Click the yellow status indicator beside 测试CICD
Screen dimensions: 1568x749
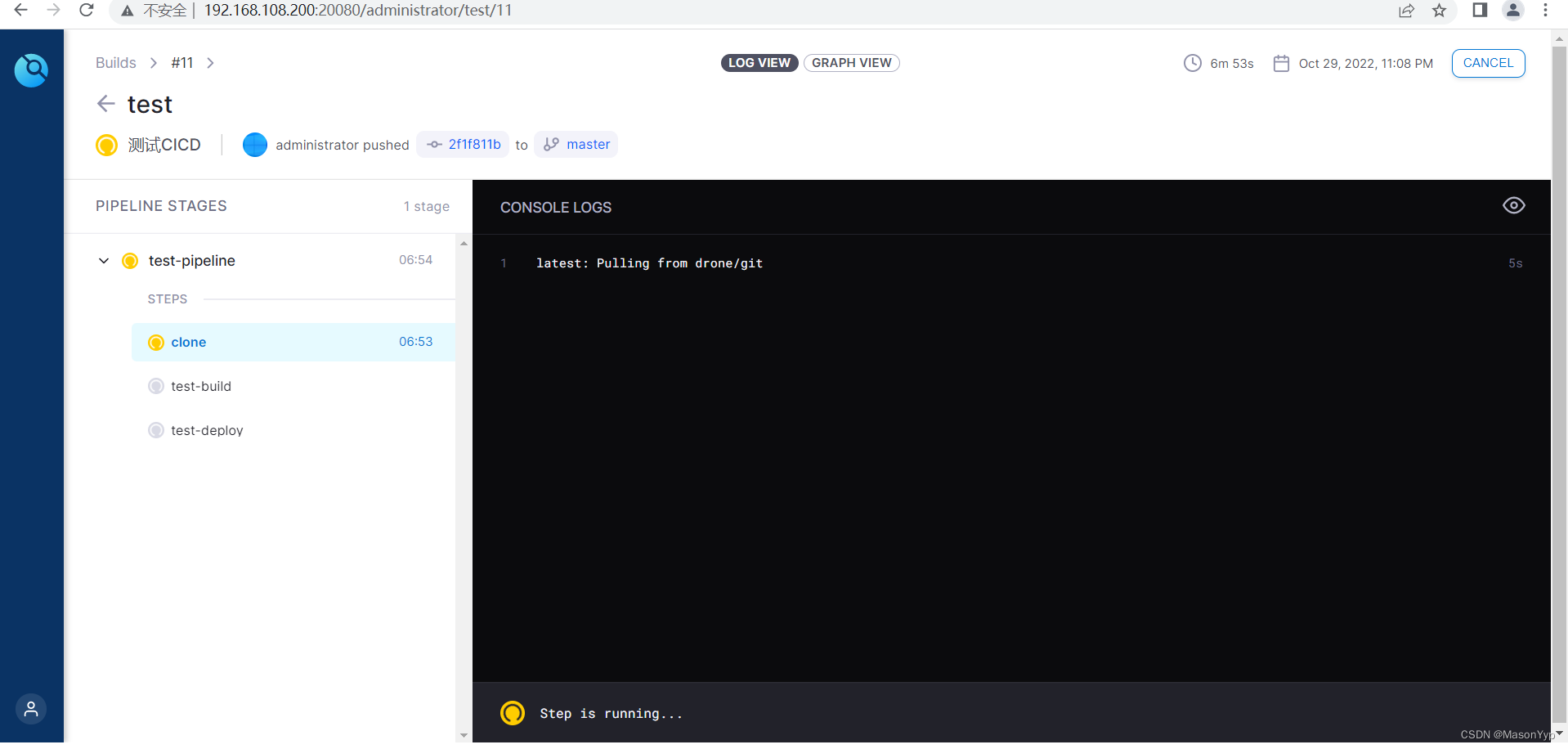(x=106, y=145)
